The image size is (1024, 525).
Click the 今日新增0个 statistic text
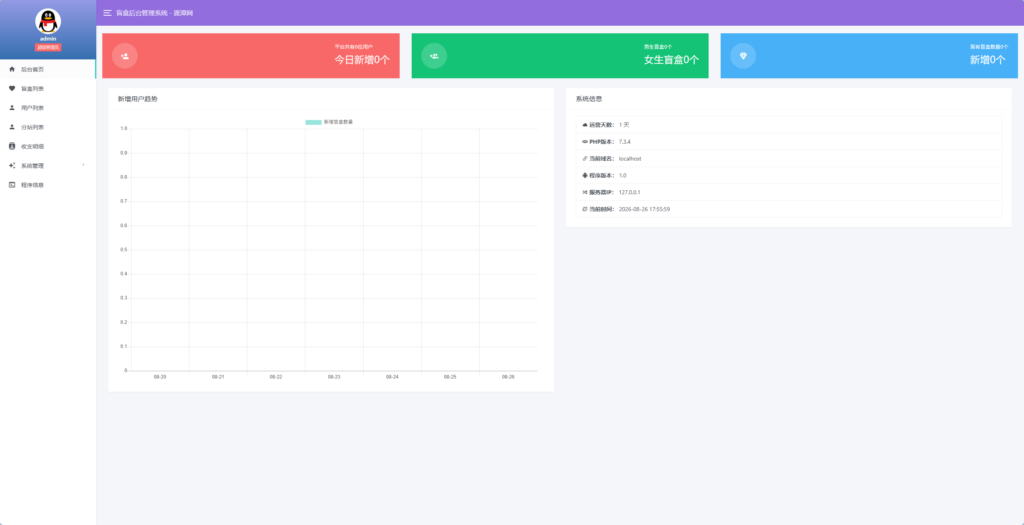(362, 59)
